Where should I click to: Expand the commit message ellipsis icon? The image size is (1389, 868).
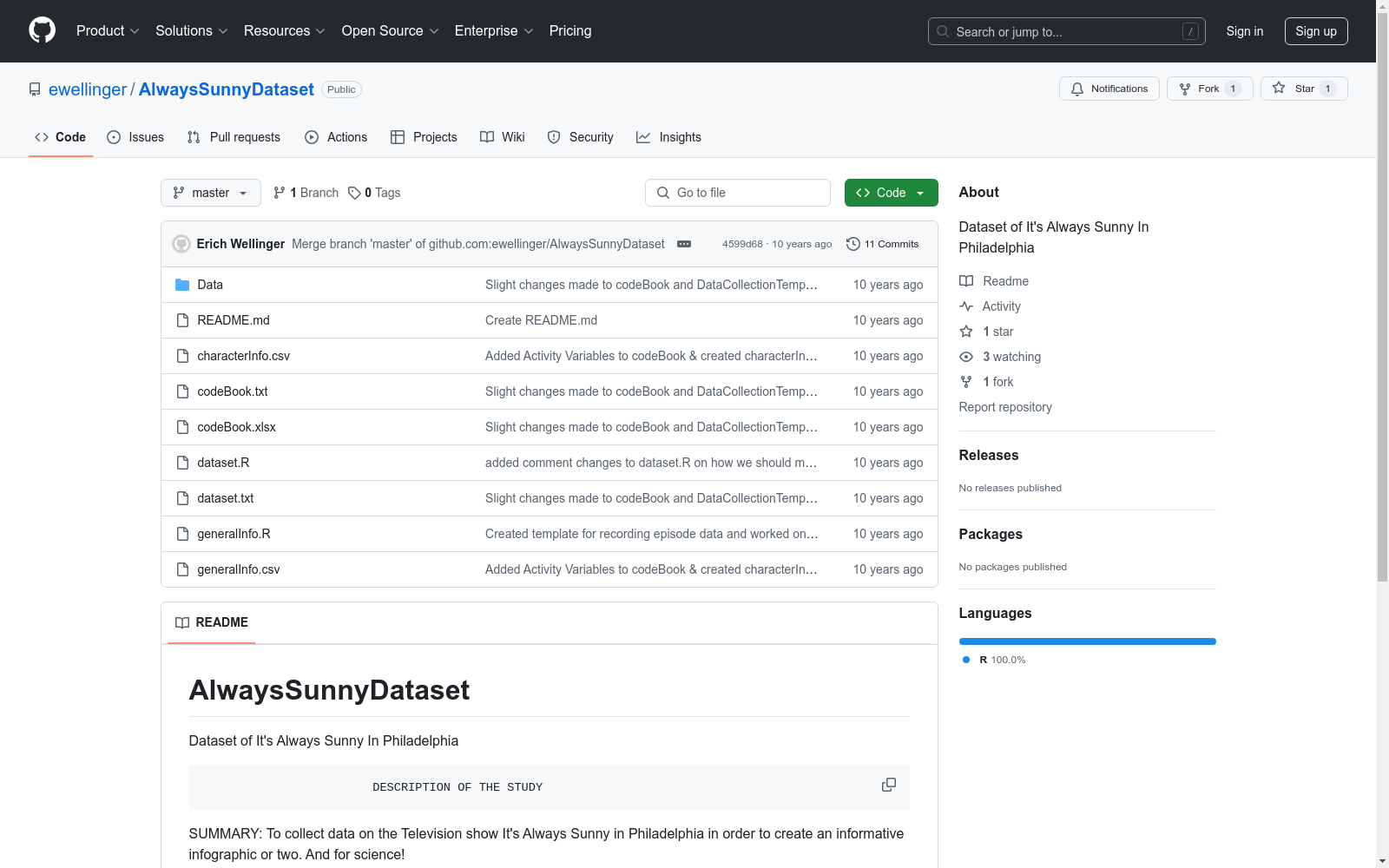point(684,244)
